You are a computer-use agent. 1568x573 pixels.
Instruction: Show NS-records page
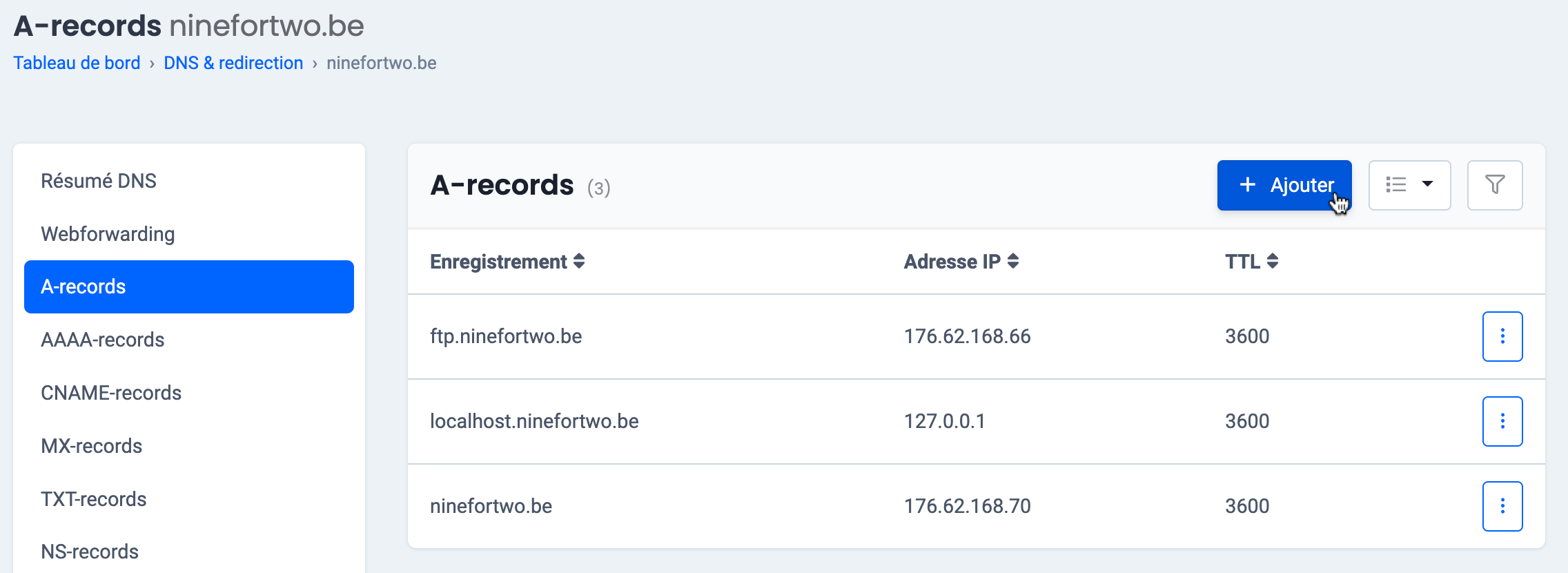click(90, 552)
